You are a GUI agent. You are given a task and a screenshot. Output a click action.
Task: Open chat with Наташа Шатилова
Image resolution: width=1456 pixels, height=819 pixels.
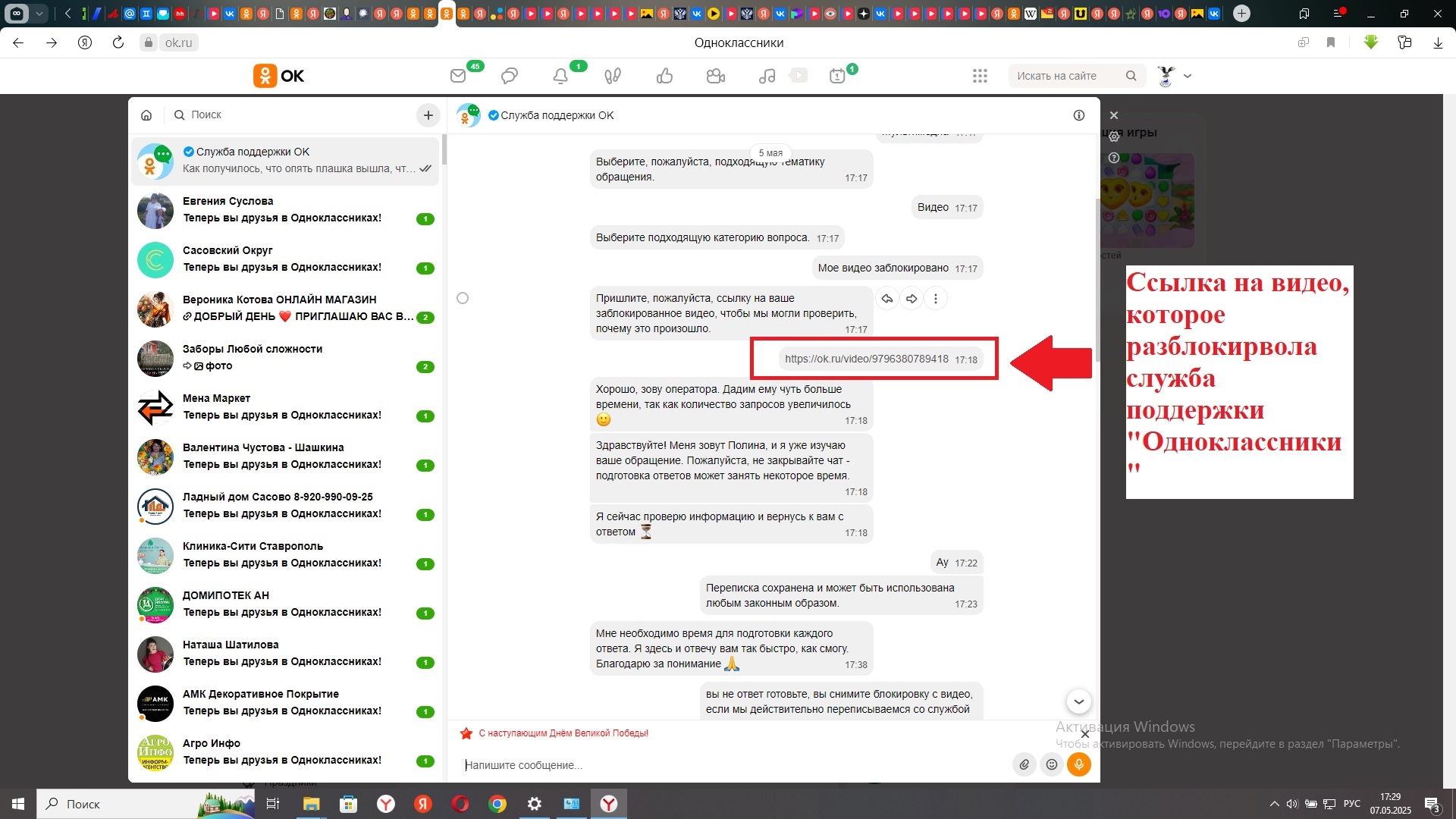pyautogui.click(x=285, y=654)
